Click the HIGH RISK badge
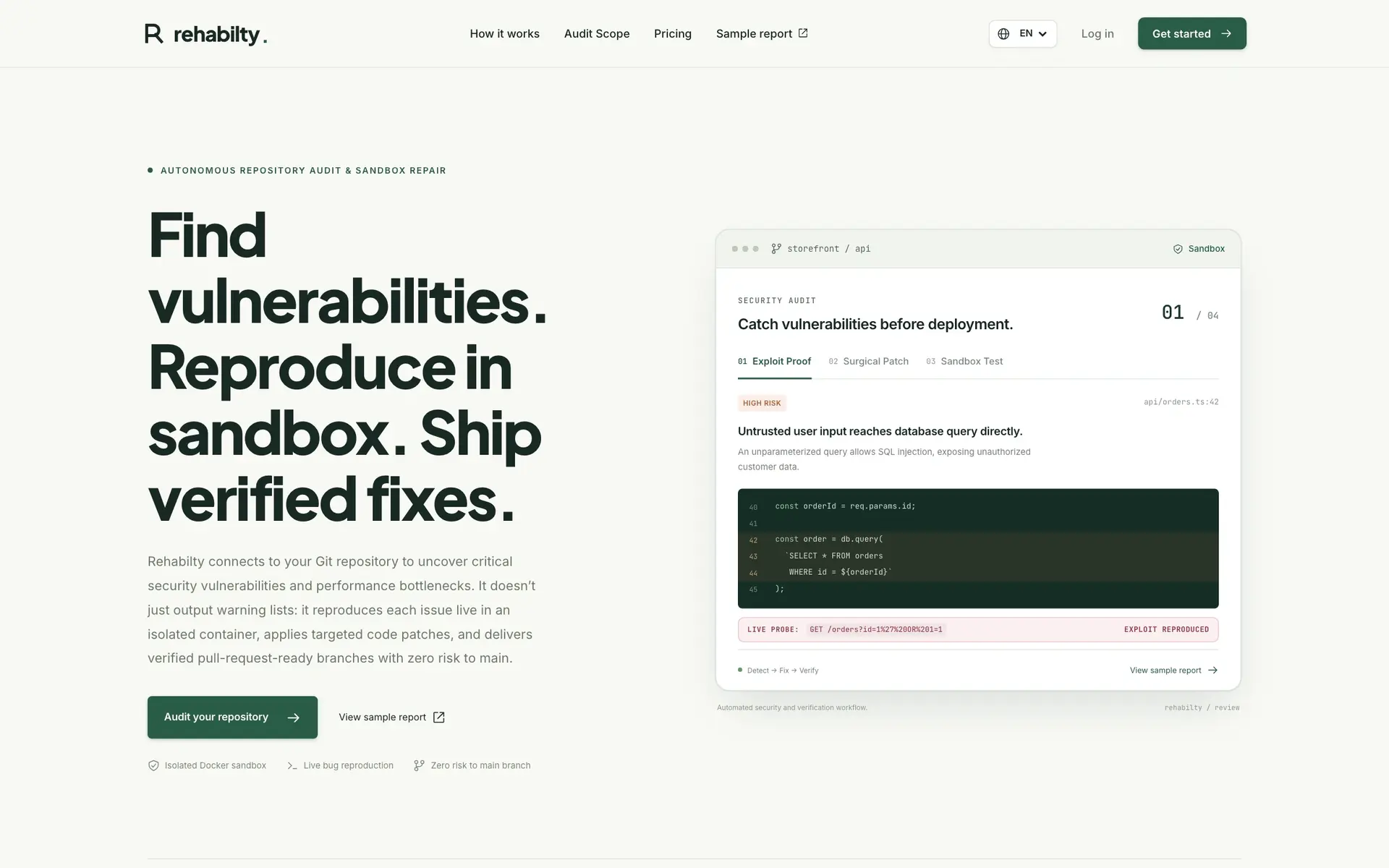The height and width of the screenshot is (868, 1389). (762, 404)
